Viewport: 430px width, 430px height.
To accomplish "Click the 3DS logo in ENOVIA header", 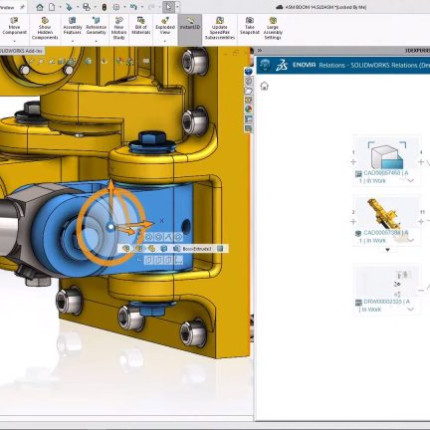I will [x=282, y=65].
